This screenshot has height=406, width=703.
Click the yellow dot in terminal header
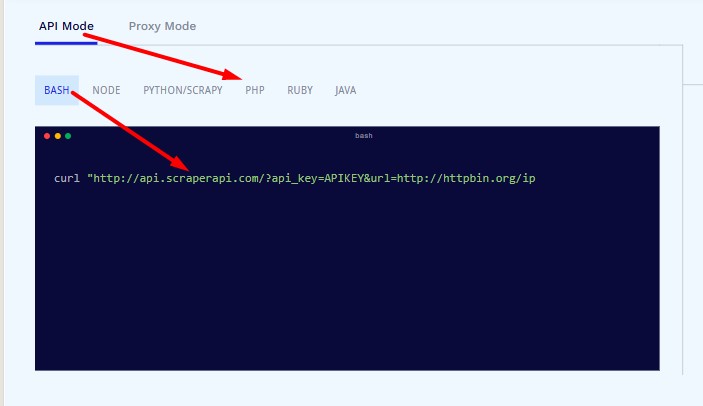[x=57, y=136]
